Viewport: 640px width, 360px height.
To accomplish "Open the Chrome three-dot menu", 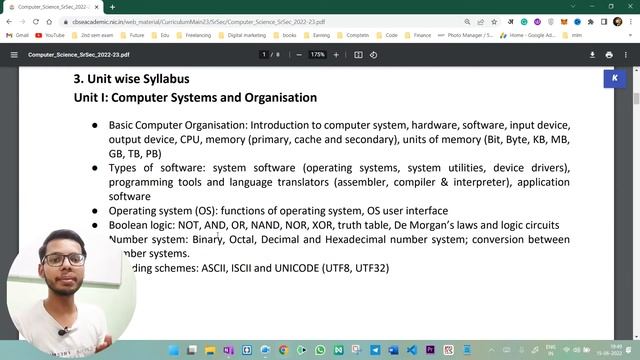I will click(x=631, y=22).
